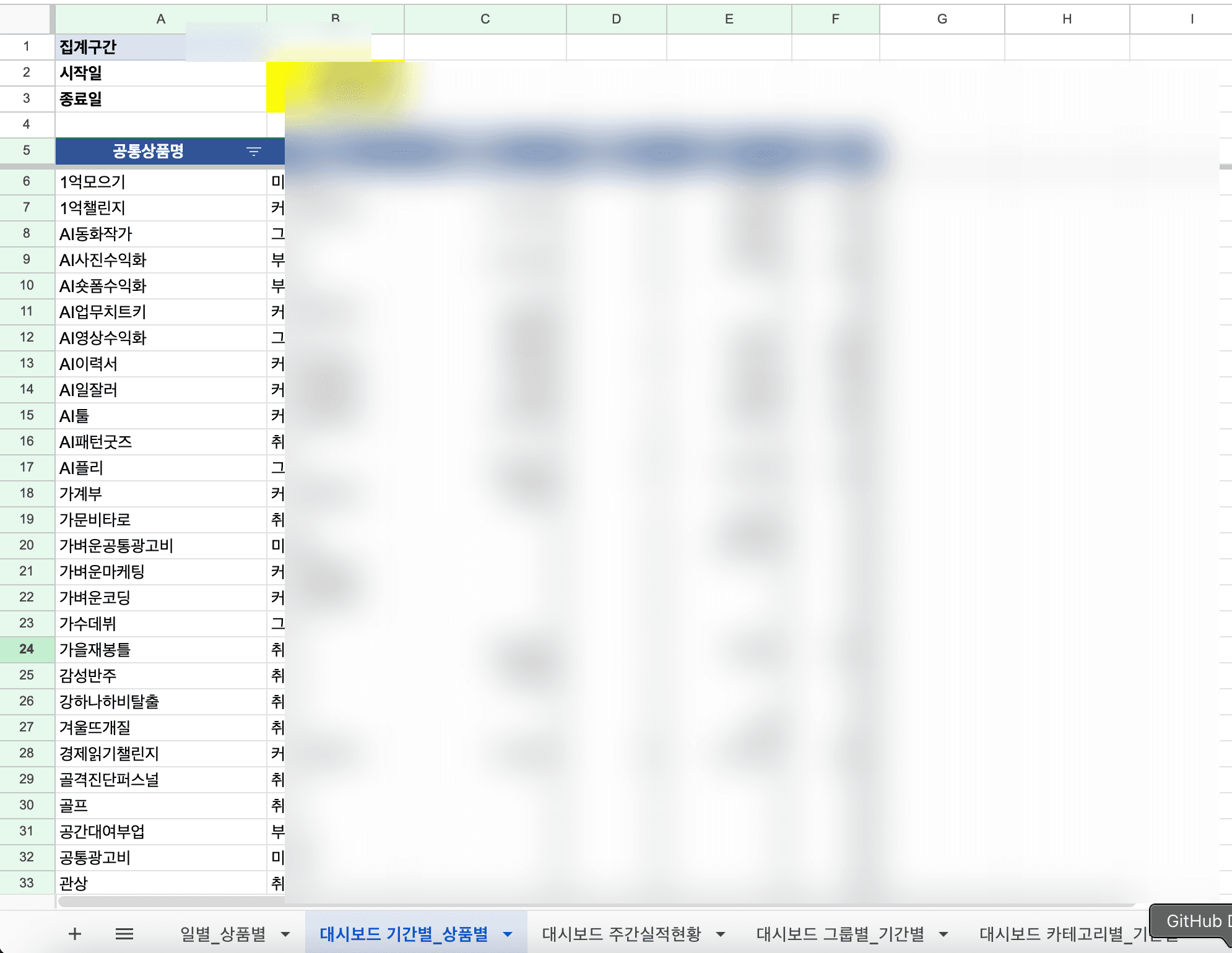Click the 공통상품명 header cell
This screenshot has height=953, width=1232.
161,151
